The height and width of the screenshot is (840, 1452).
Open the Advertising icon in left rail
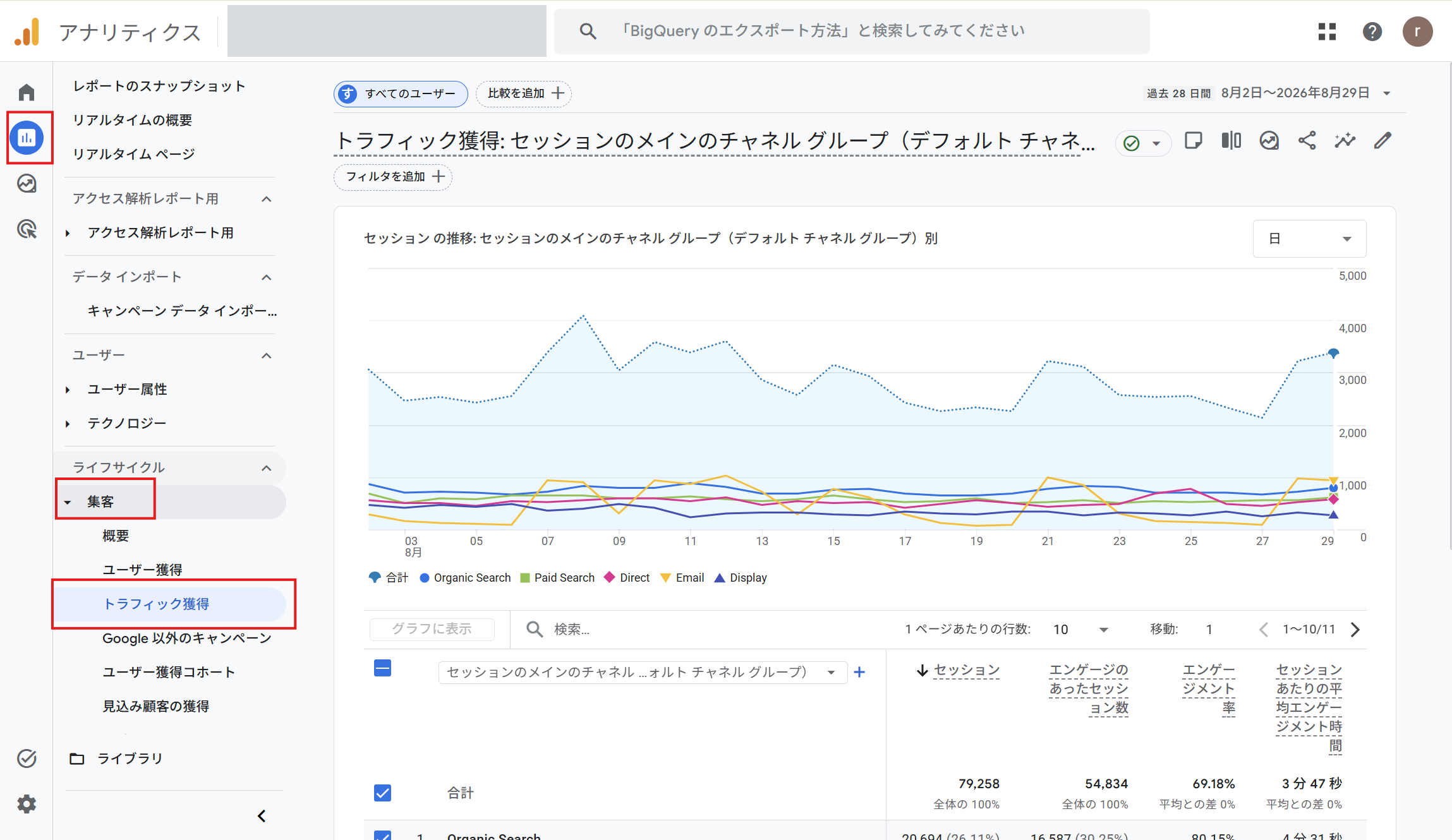click(x=27, y=229)
